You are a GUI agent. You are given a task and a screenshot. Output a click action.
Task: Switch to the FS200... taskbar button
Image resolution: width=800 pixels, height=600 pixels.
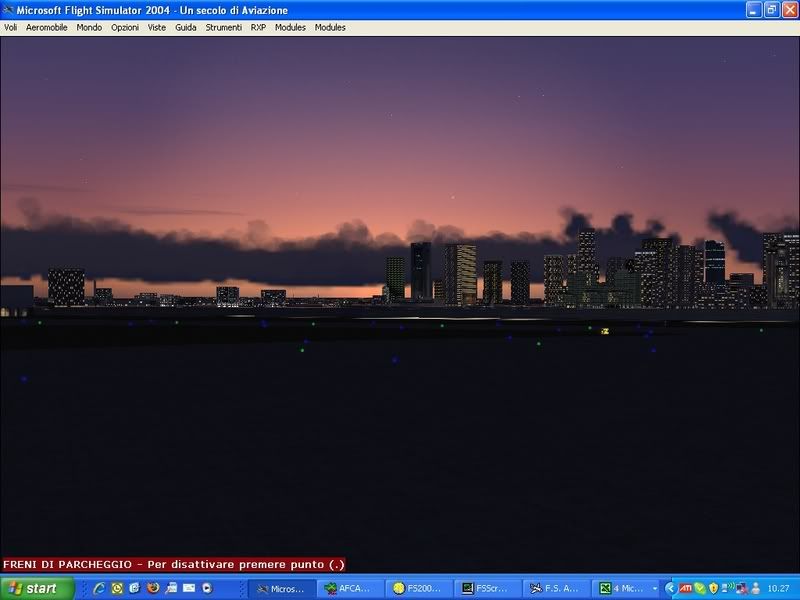[x=419, y=589]
